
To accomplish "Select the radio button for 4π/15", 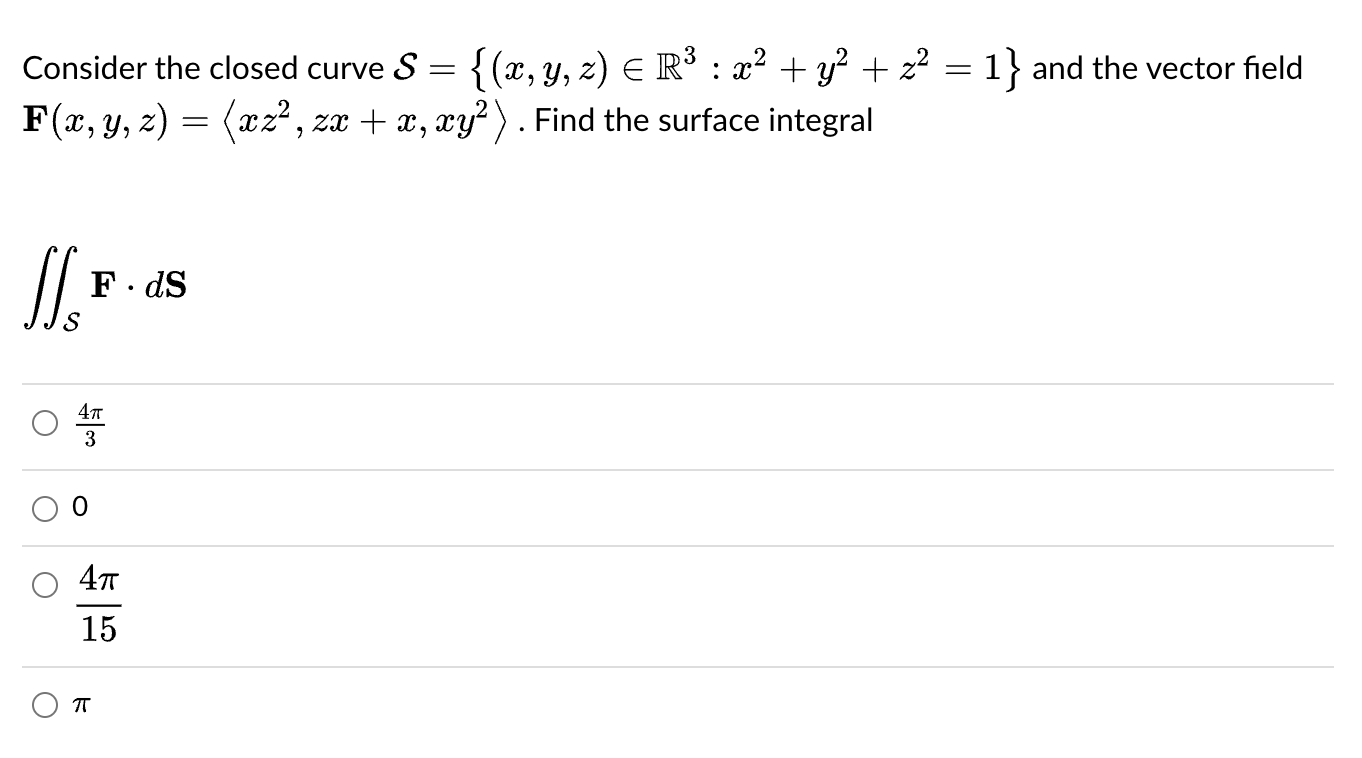I will click(x=45, y=584).
